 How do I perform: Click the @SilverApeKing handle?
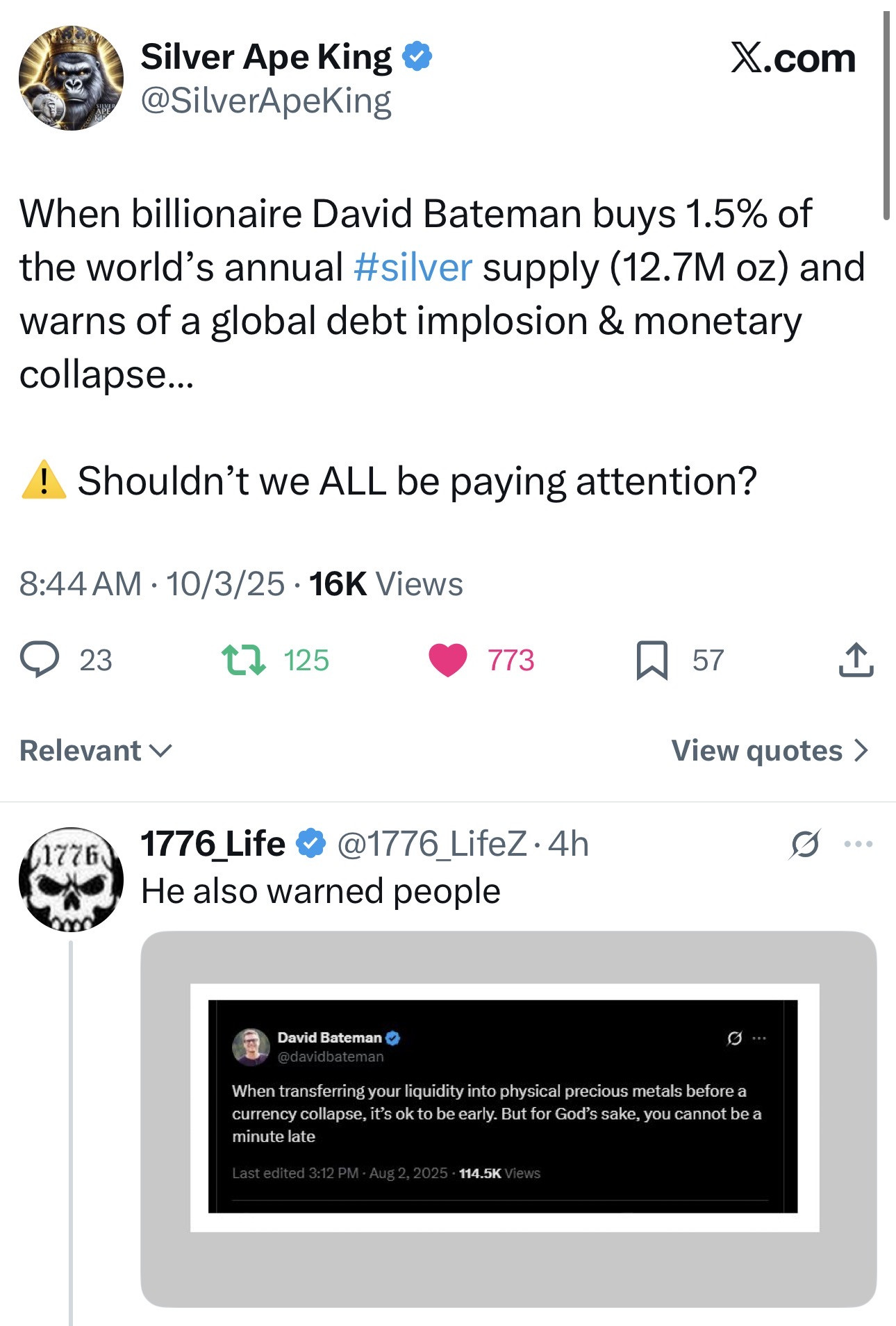[x=266, y=101]
